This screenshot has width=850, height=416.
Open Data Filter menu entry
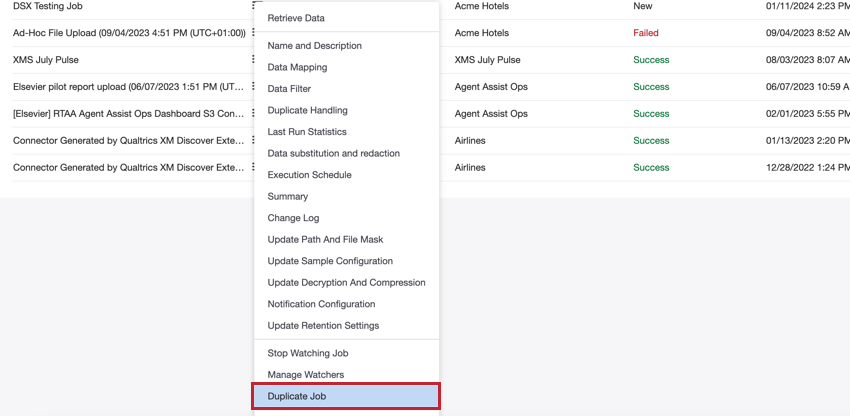point(346,88)
